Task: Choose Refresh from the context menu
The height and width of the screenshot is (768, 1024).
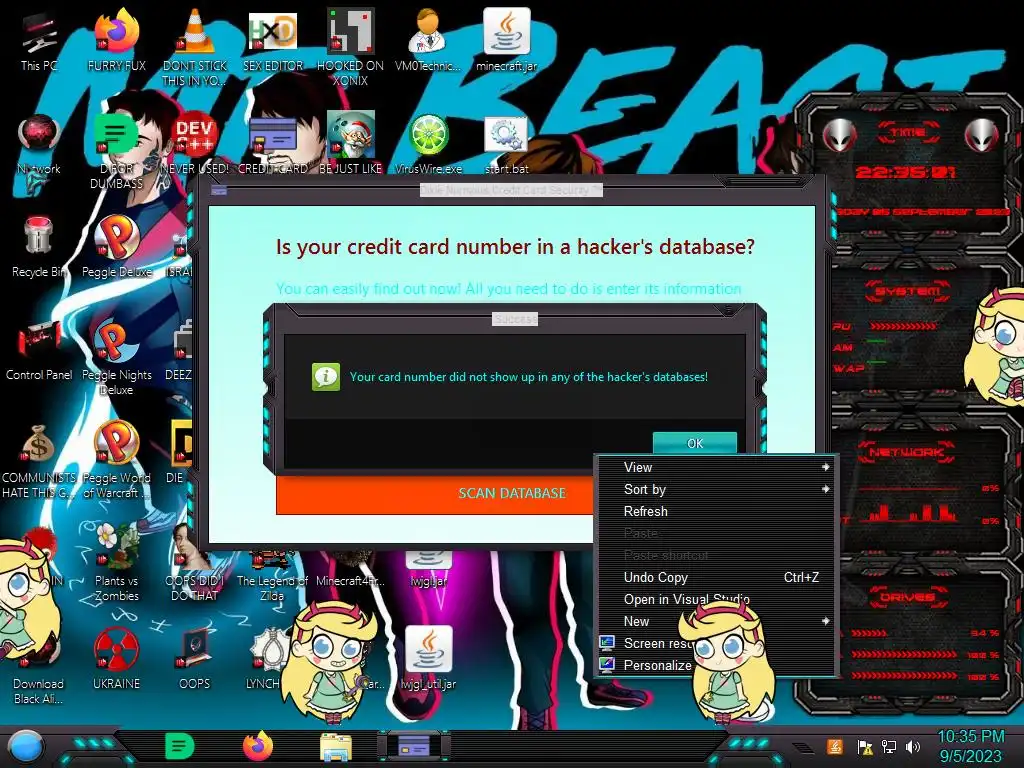Action: (x=716, y=511)
